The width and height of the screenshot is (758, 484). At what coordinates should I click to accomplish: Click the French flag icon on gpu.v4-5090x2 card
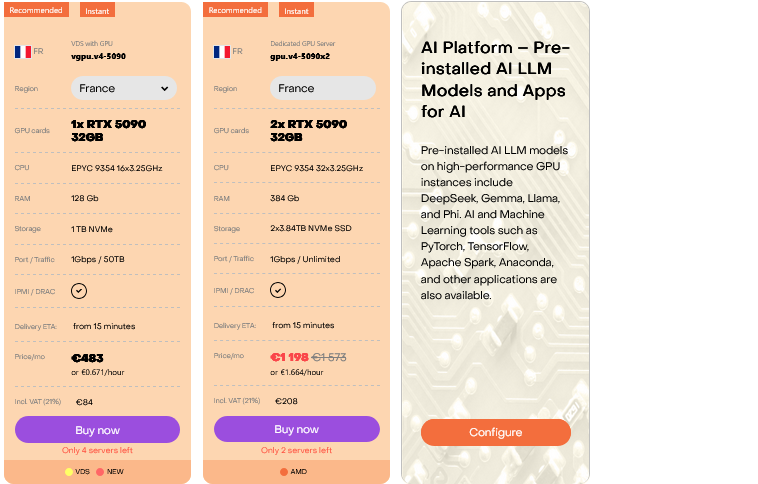(222, 51)
